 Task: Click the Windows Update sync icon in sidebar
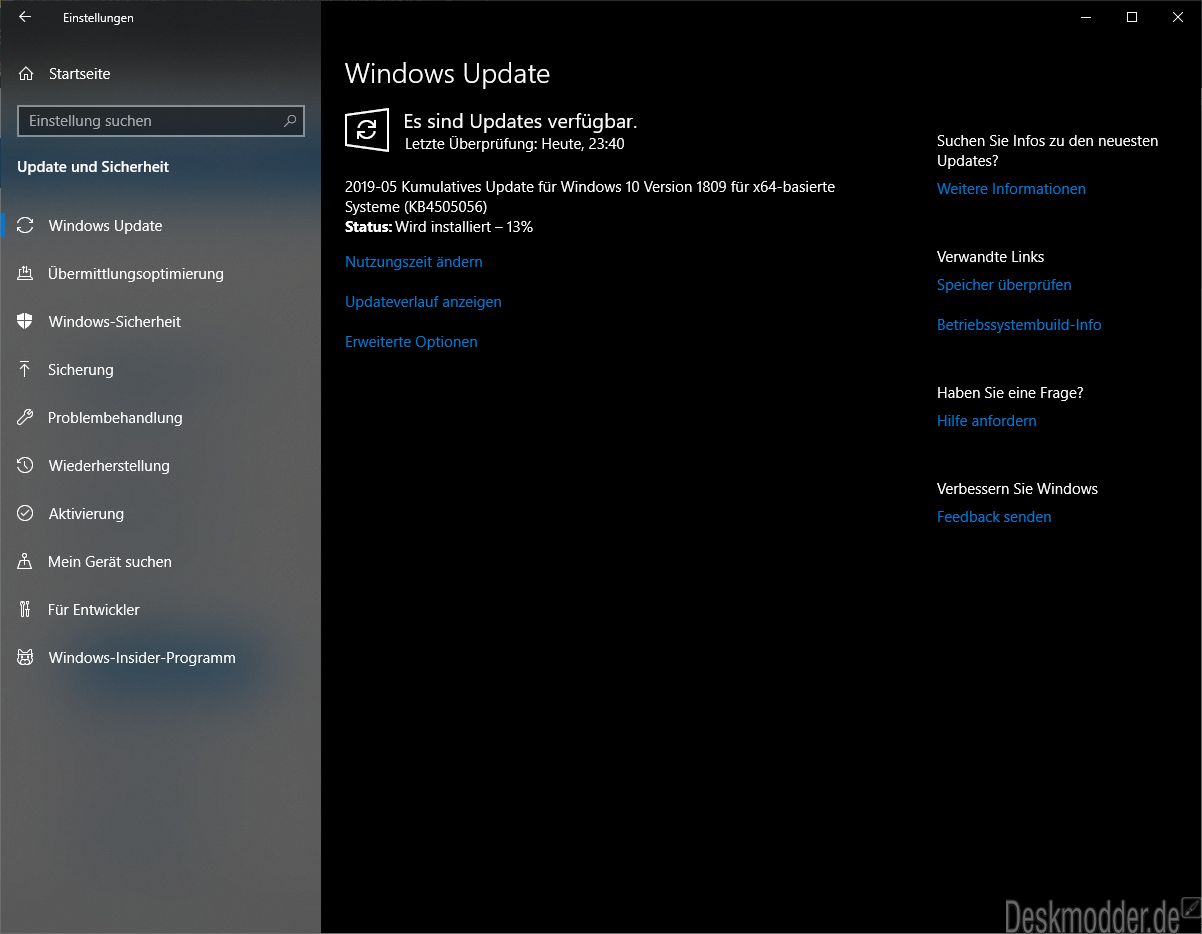click(x=26, y=225)
